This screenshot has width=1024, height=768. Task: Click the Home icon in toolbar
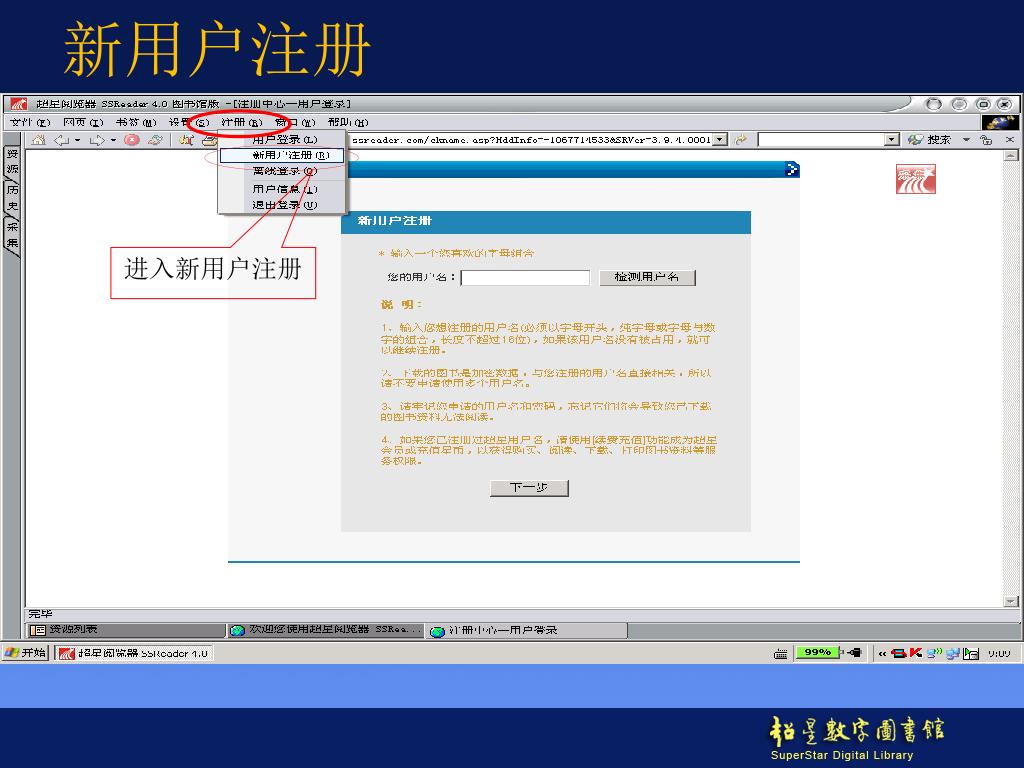pos(39,140)
